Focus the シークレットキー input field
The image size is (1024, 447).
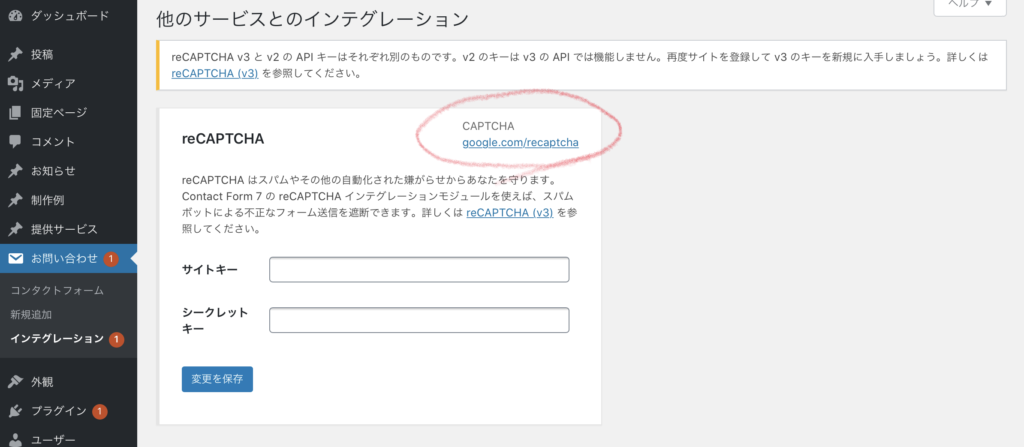click(419, 320)
